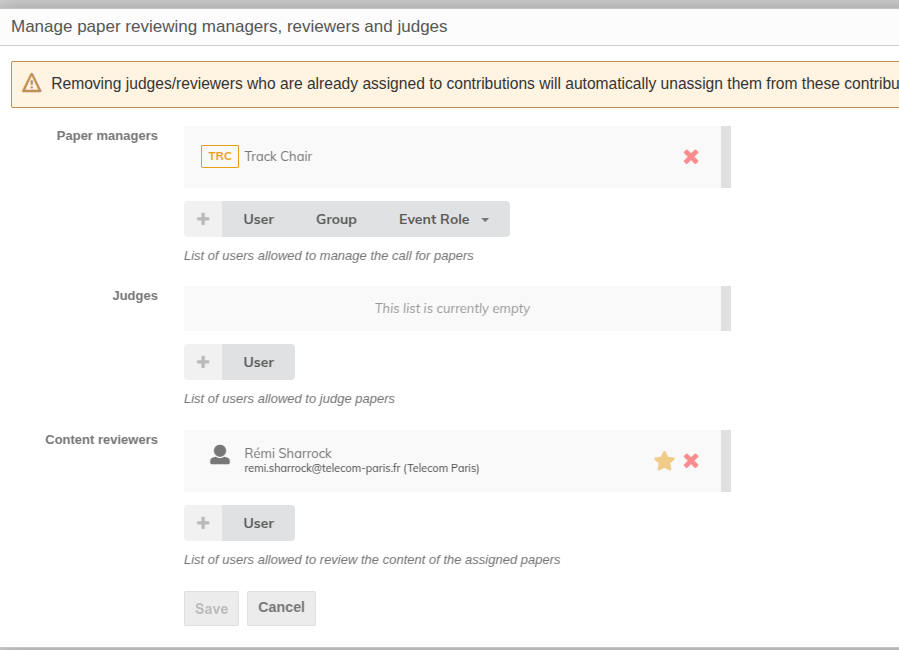Open the Event Role dropdown

click(444, 219)
